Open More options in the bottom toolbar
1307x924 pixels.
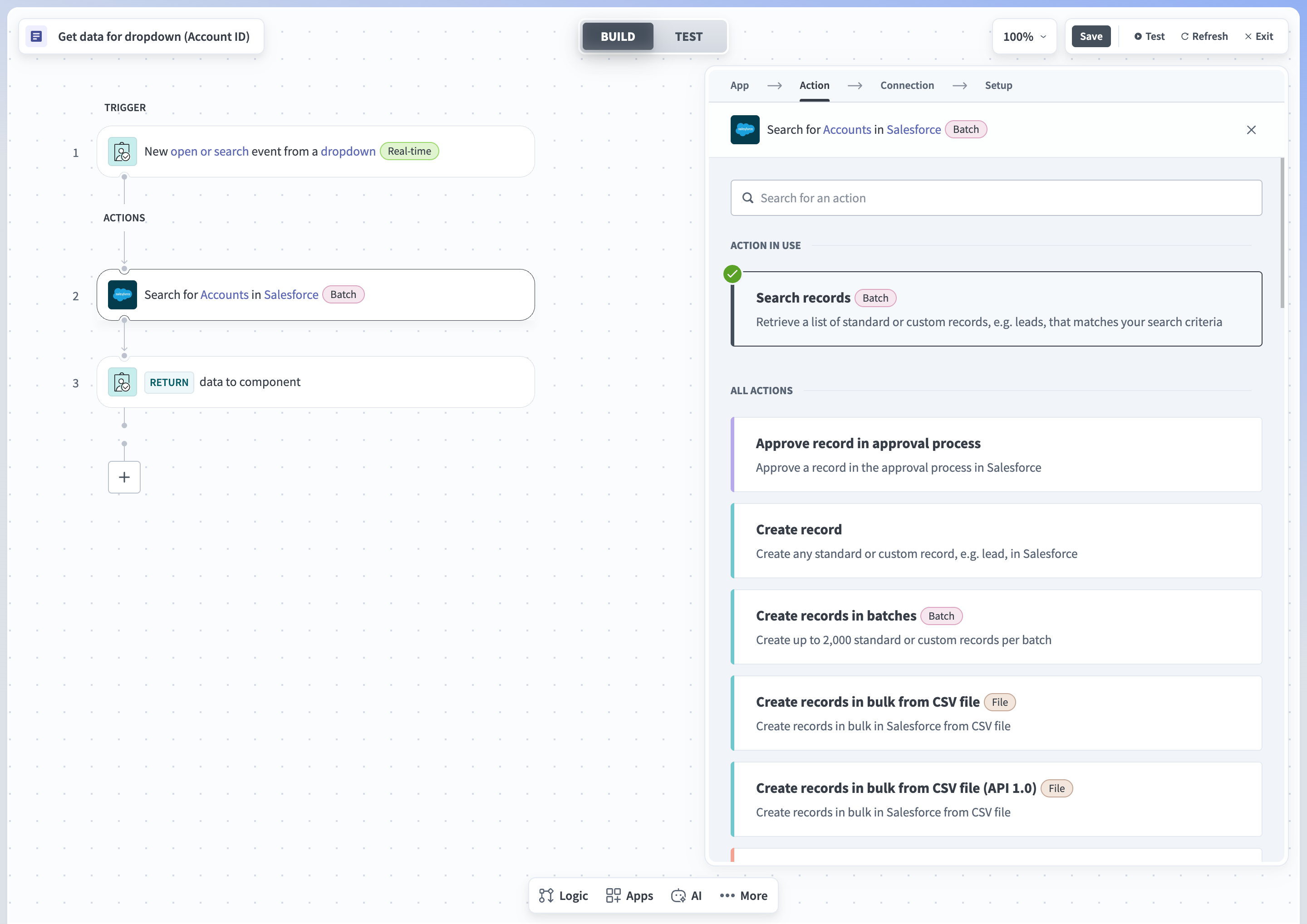[x=743, y=895]
